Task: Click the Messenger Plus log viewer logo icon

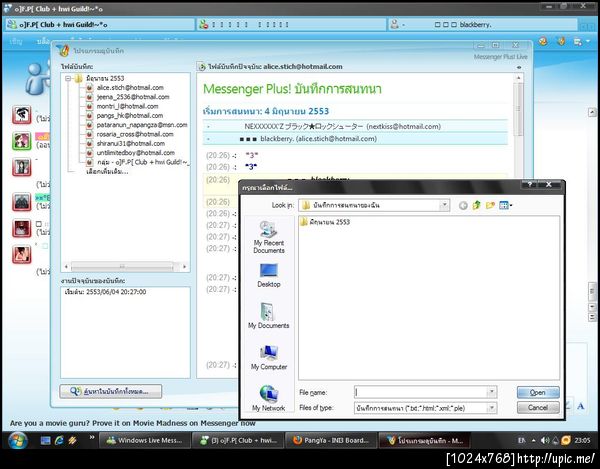Action: point(63,50)
